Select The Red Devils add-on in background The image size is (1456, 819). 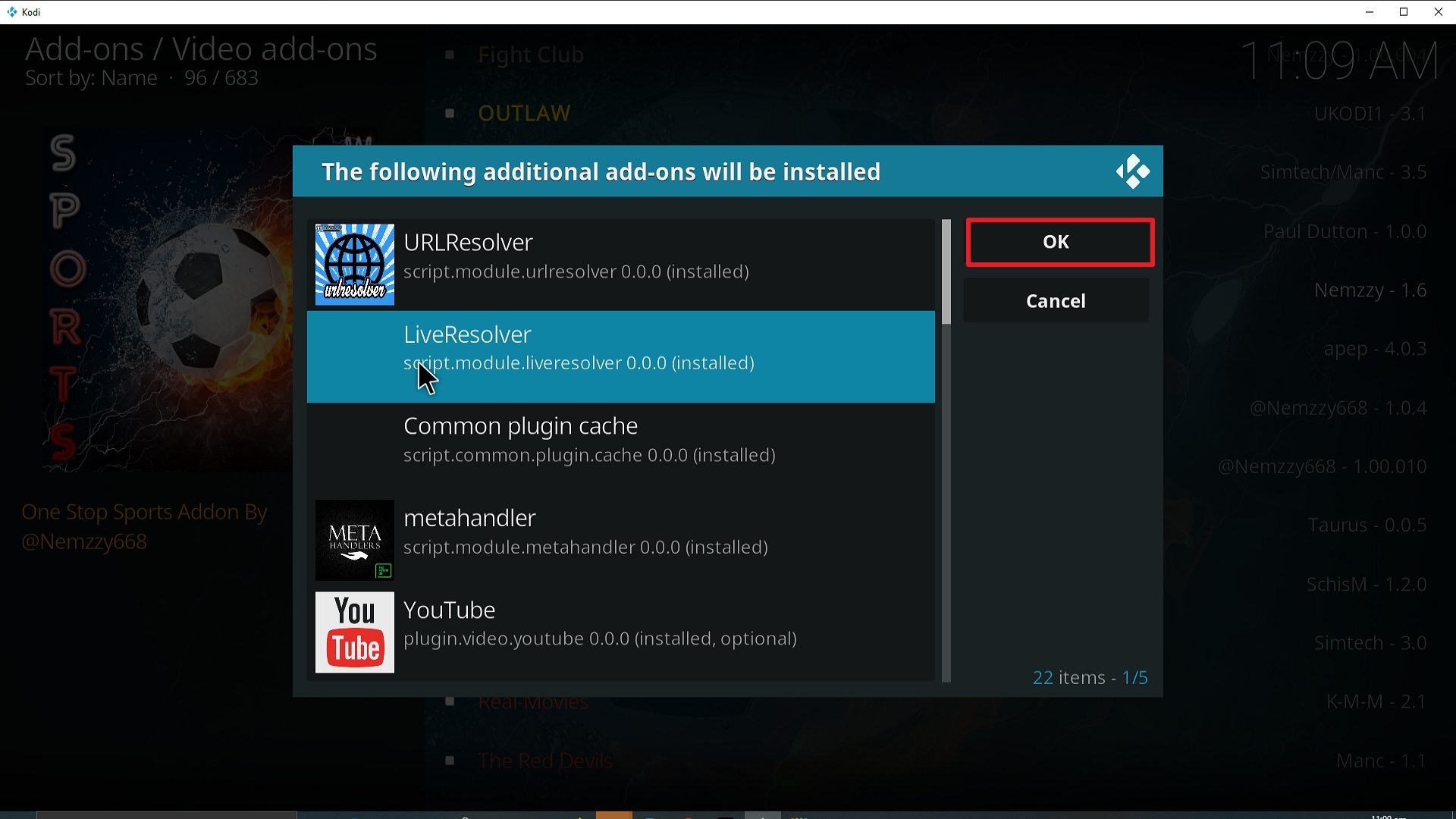(x=545, y=761)
